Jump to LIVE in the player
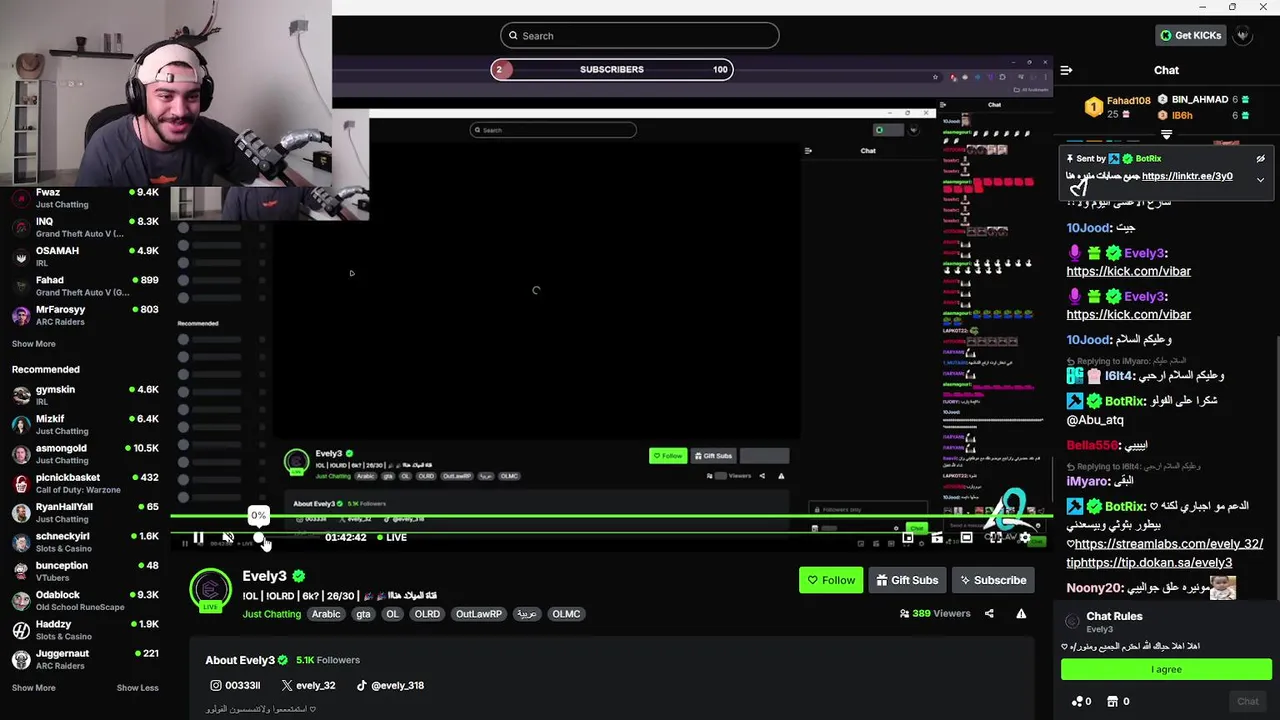Image resolution: width=1280 pixels, height=720 pixels. point(391,538)
